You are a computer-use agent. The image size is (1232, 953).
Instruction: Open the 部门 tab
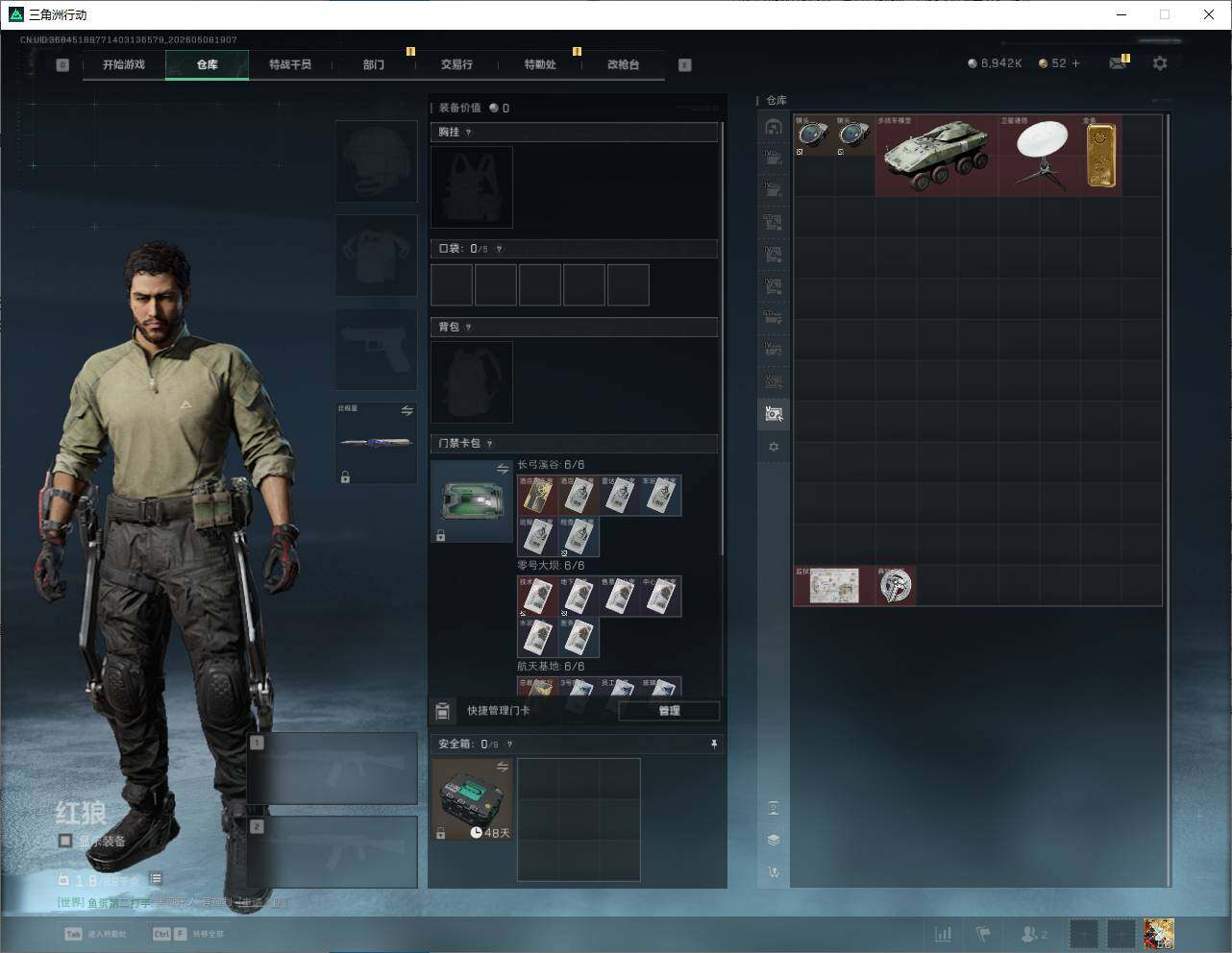click(x=374, y=64)
